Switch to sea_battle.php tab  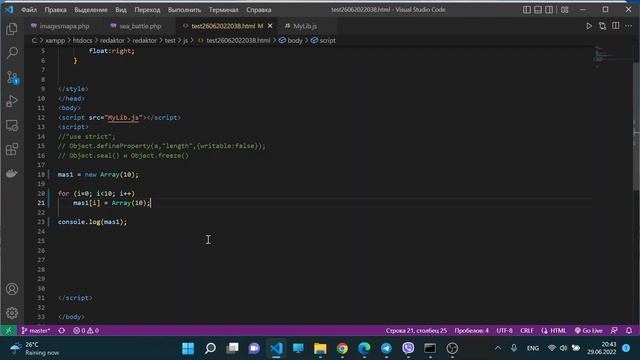point(136,26)
